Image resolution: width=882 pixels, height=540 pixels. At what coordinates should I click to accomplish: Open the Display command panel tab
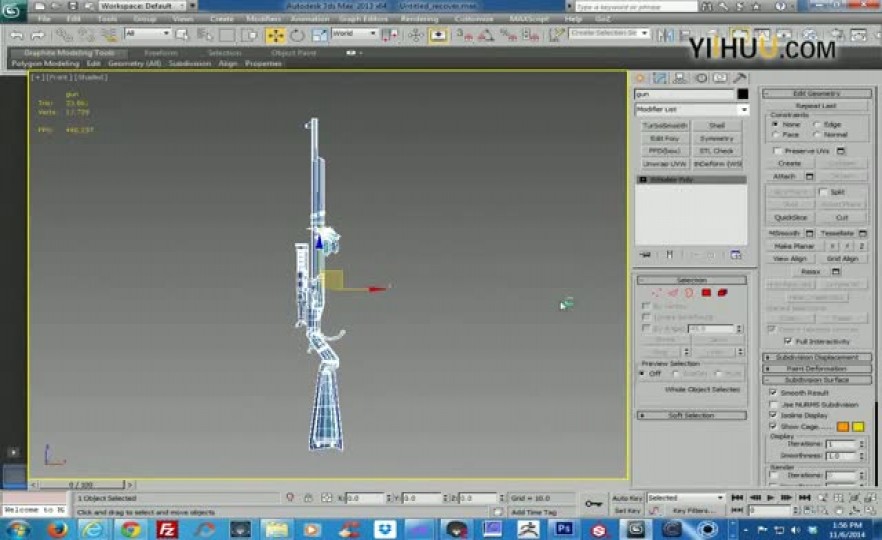click(721, 78)
